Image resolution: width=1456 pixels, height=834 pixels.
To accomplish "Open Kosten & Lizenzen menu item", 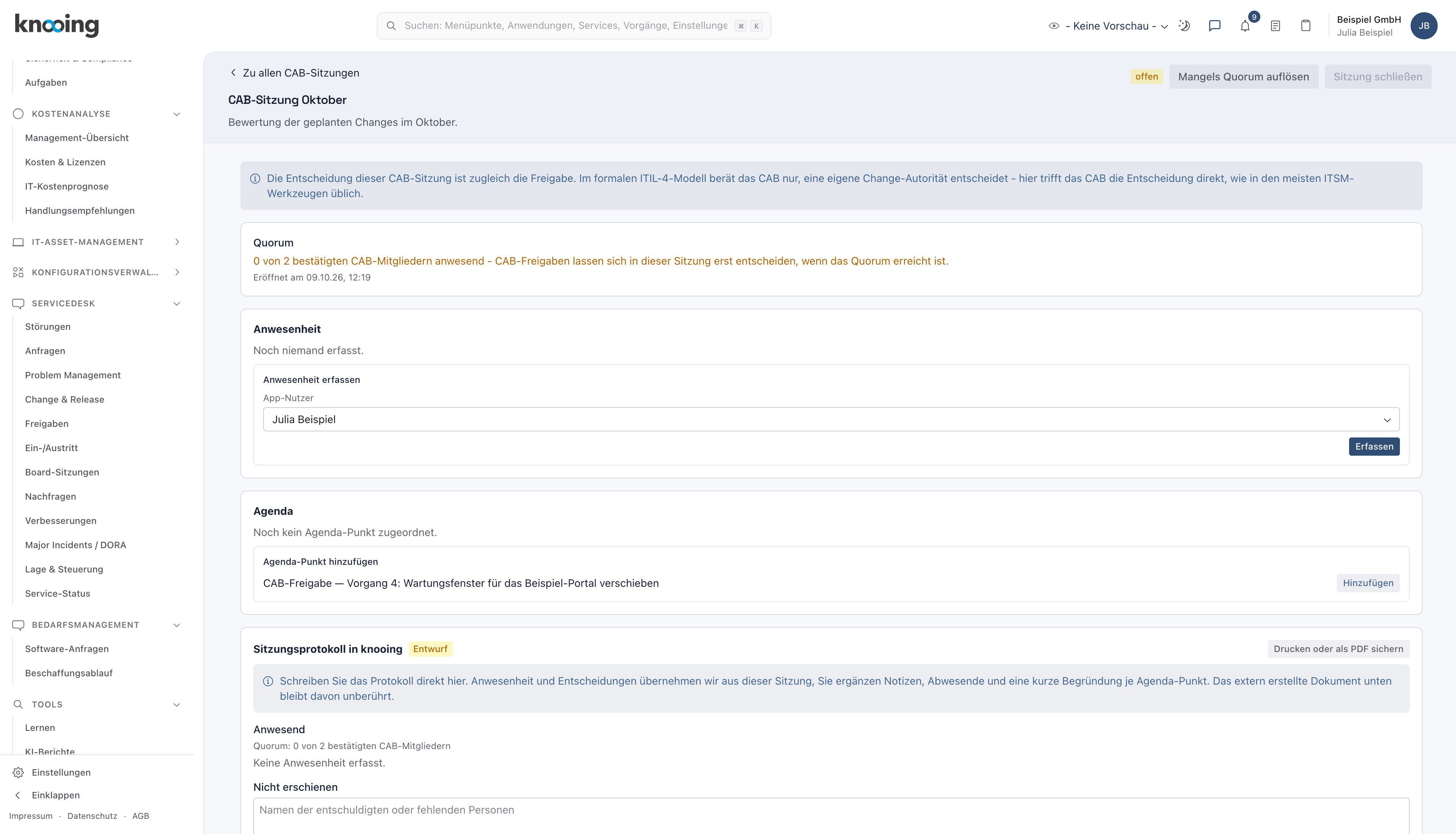I will 65,162.
